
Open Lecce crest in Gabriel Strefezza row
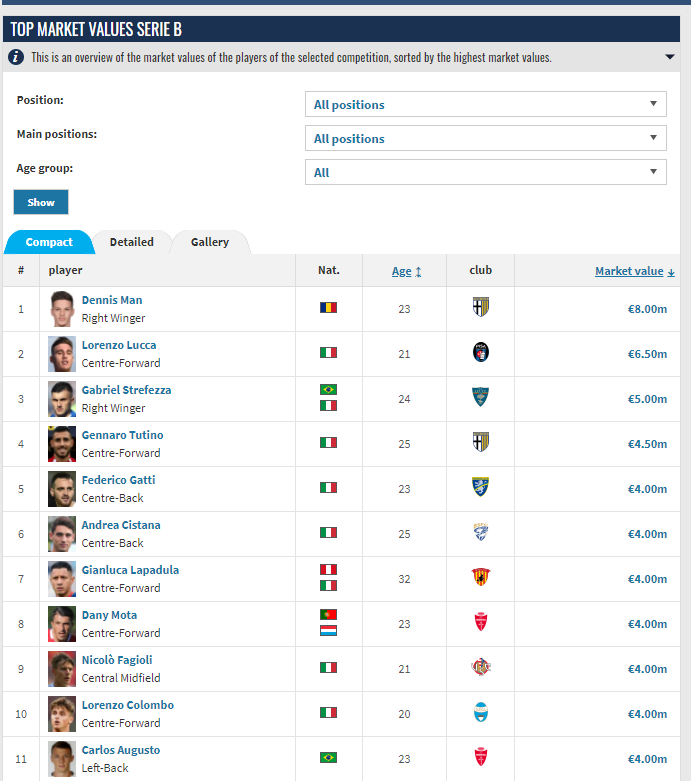481,397
